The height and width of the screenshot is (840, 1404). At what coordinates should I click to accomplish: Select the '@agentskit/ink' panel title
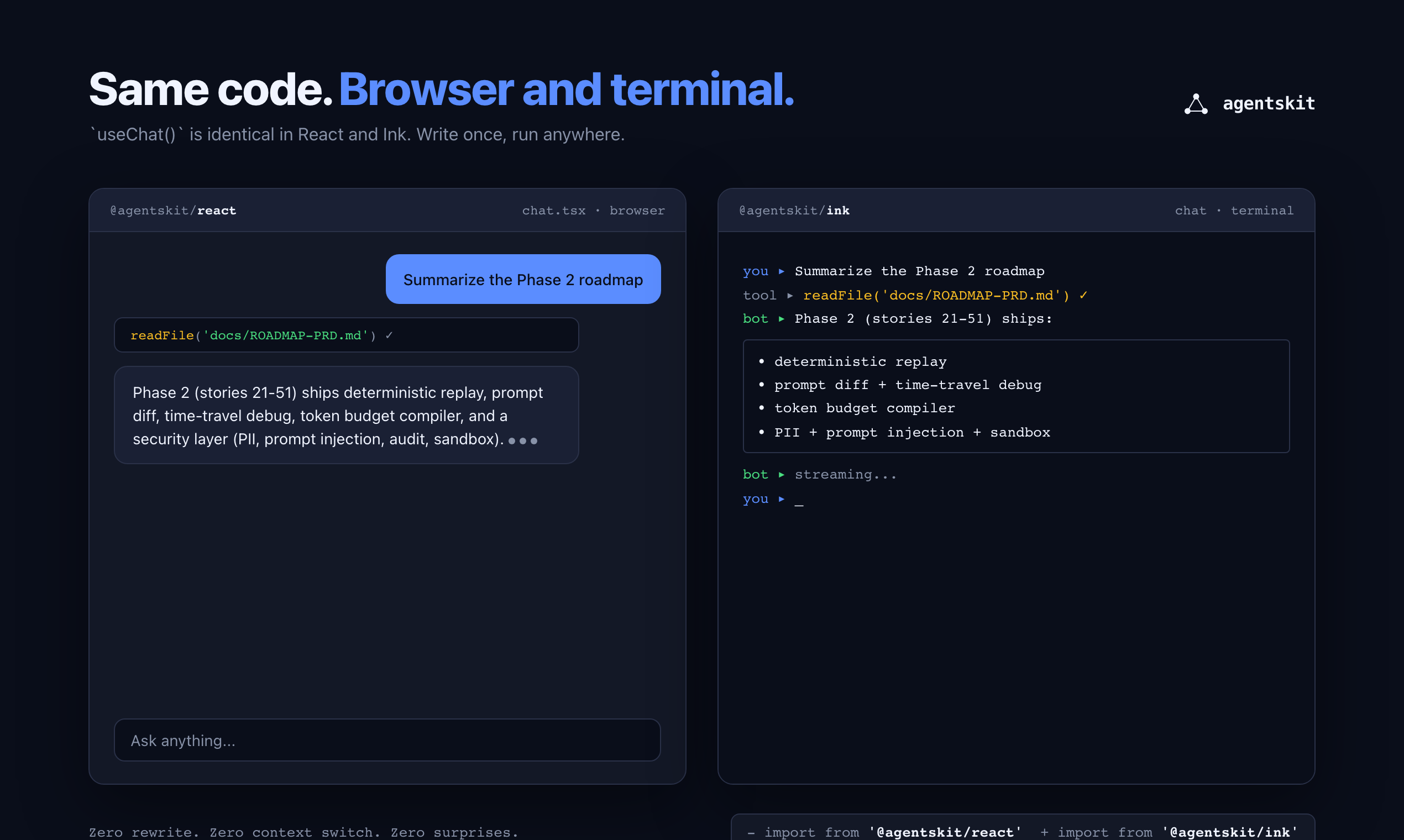[x=794, y=211]
